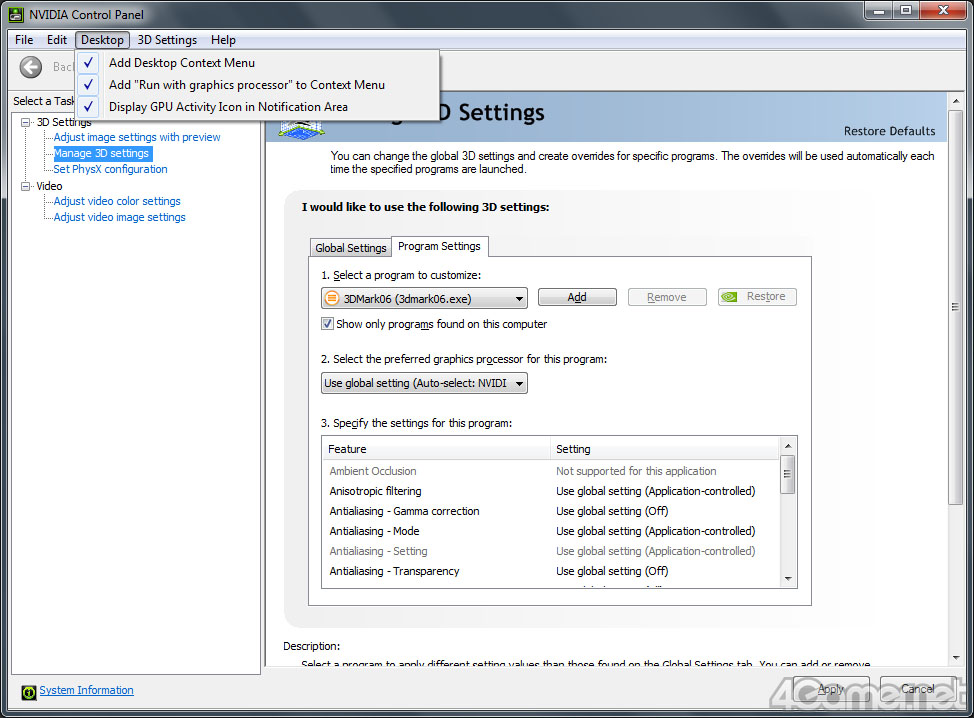Open the System Information link
Screen dimensions: 974x718
(86, 690)
